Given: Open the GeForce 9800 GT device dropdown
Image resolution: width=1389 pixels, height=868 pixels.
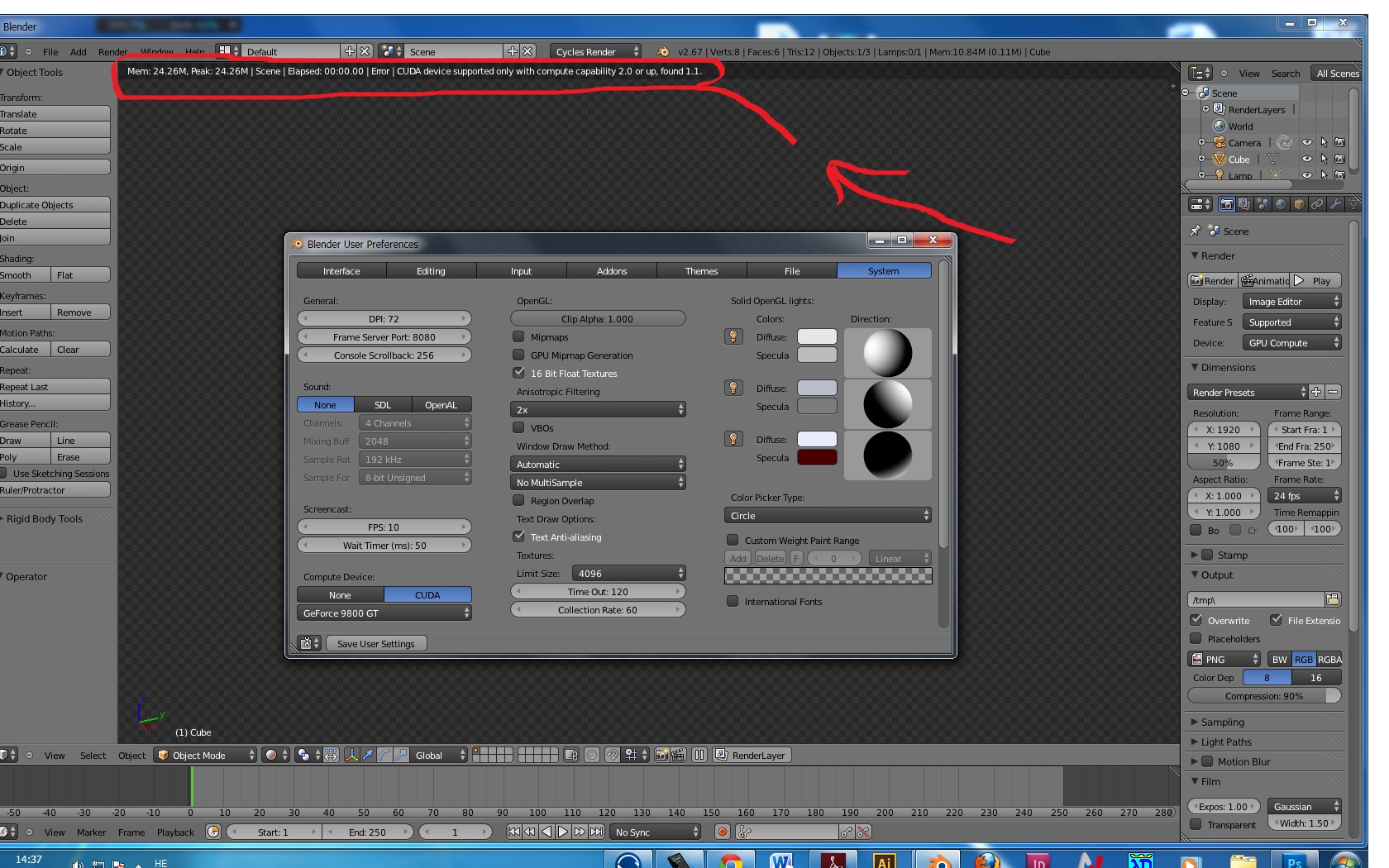Looking at the screenshot, I should tap(384, 613).
